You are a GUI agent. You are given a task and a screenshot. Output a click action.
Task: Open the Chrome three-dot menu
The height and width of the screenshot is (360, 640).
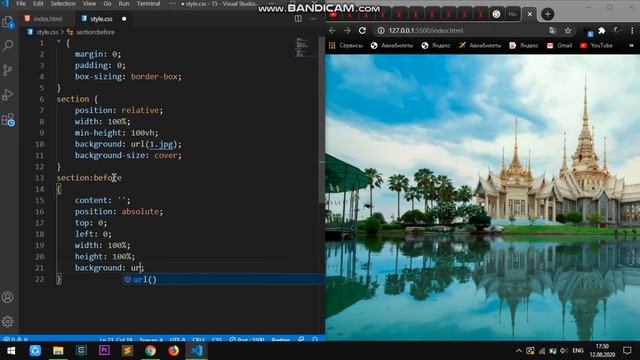coord(632,31)
